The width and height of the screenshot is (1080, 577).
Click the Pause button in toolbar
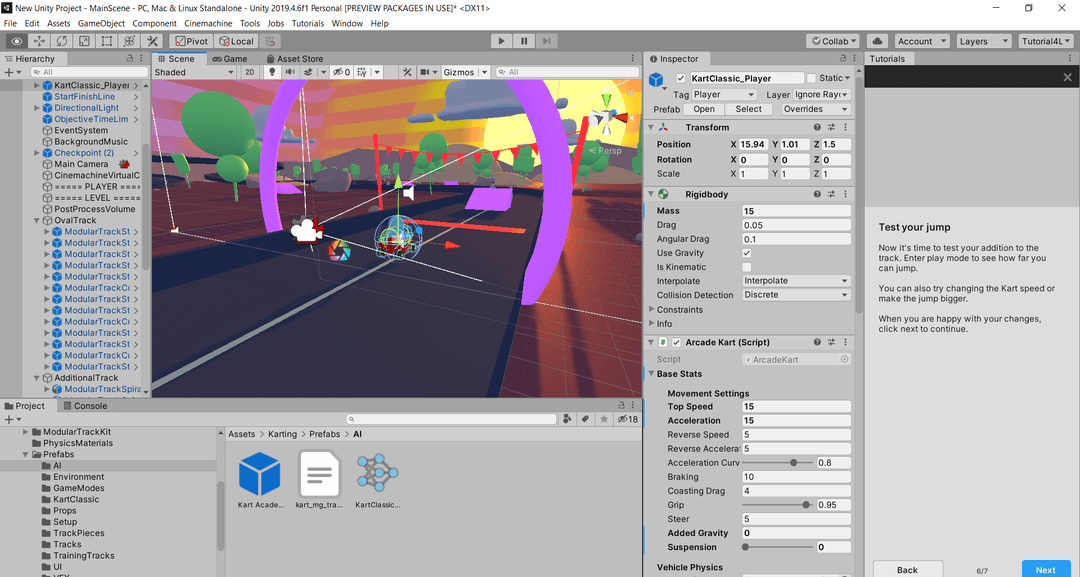pyautogui.click(x=524, y=41)
